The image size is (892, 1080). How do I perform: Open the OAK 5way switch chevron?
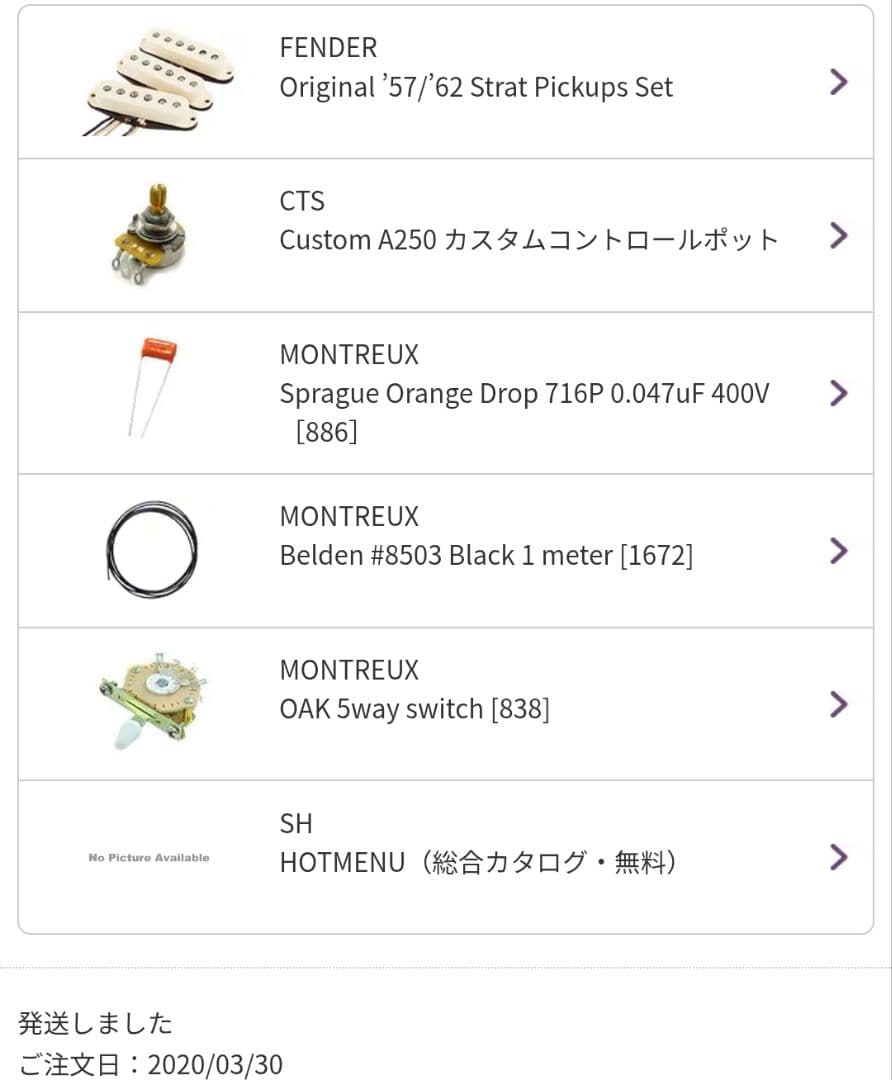coord(839,704)
